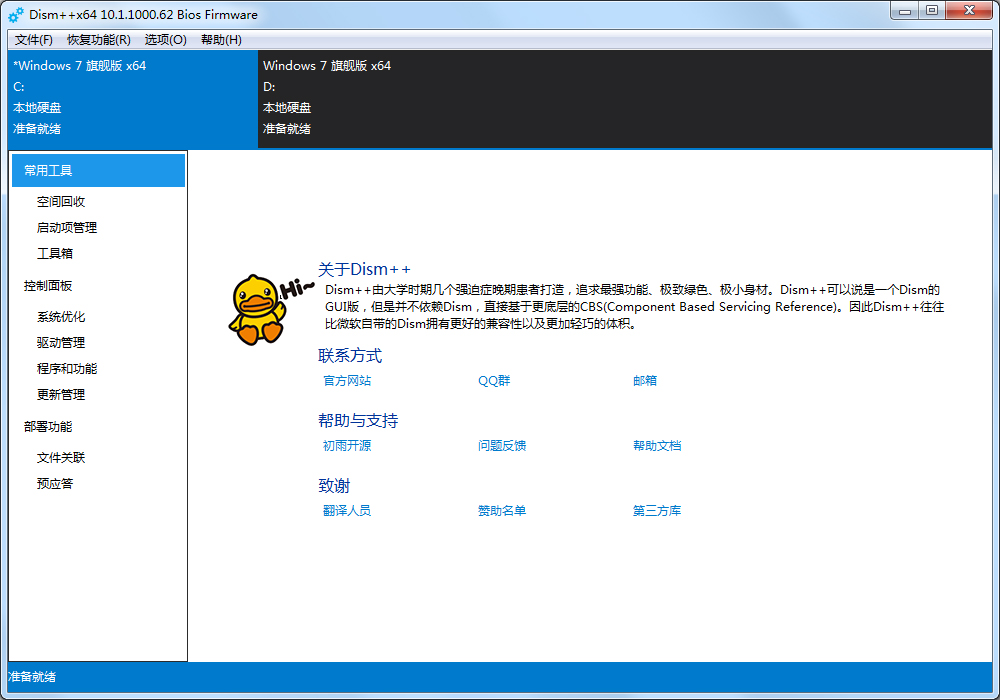Viewport: 1000px width, 700px height.
Task: Click the 关于Dism++ heading
Action: [x=364, y=269]
